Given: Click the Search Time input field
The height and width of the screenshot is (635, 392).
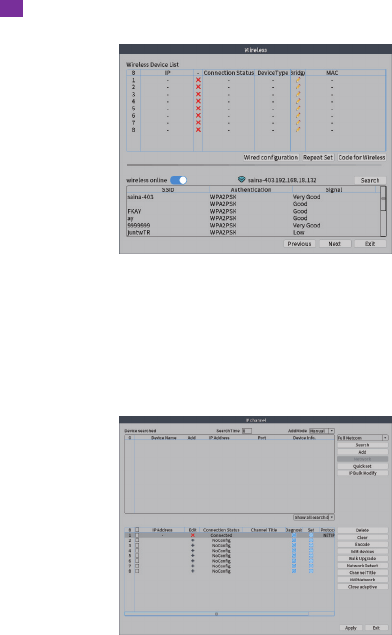Looking at the screenshot, I should pyautogui.click(x=247, y=431).
